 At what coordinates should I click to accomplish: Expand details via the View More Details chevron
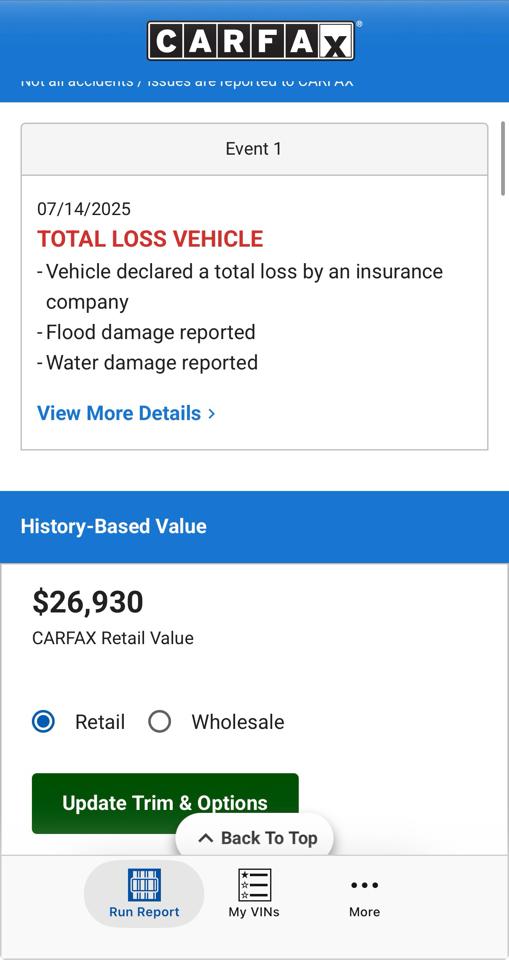point(211,413)
